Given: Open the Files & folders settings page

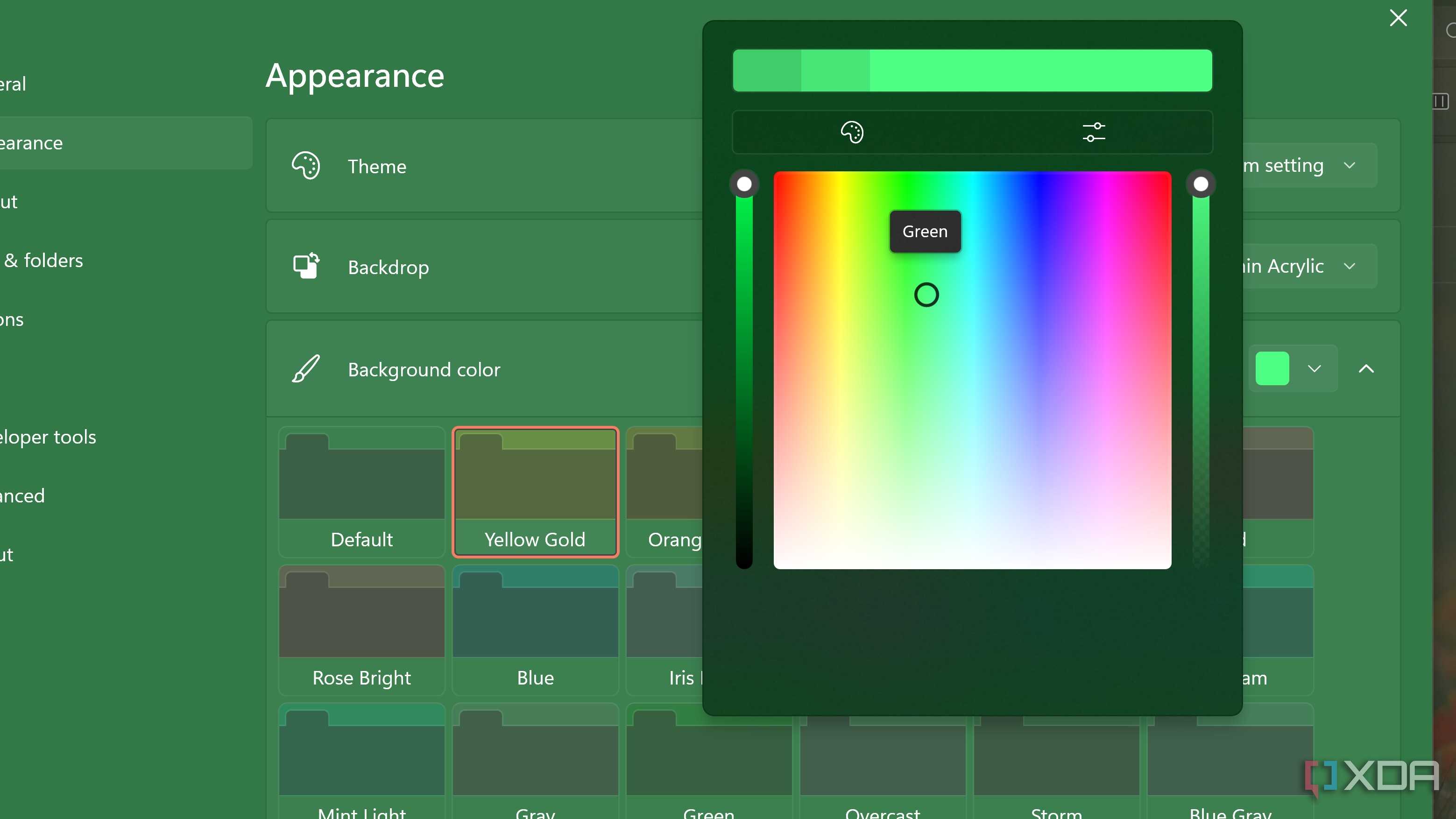Looking at the screenshot, I should click(126, 261).
